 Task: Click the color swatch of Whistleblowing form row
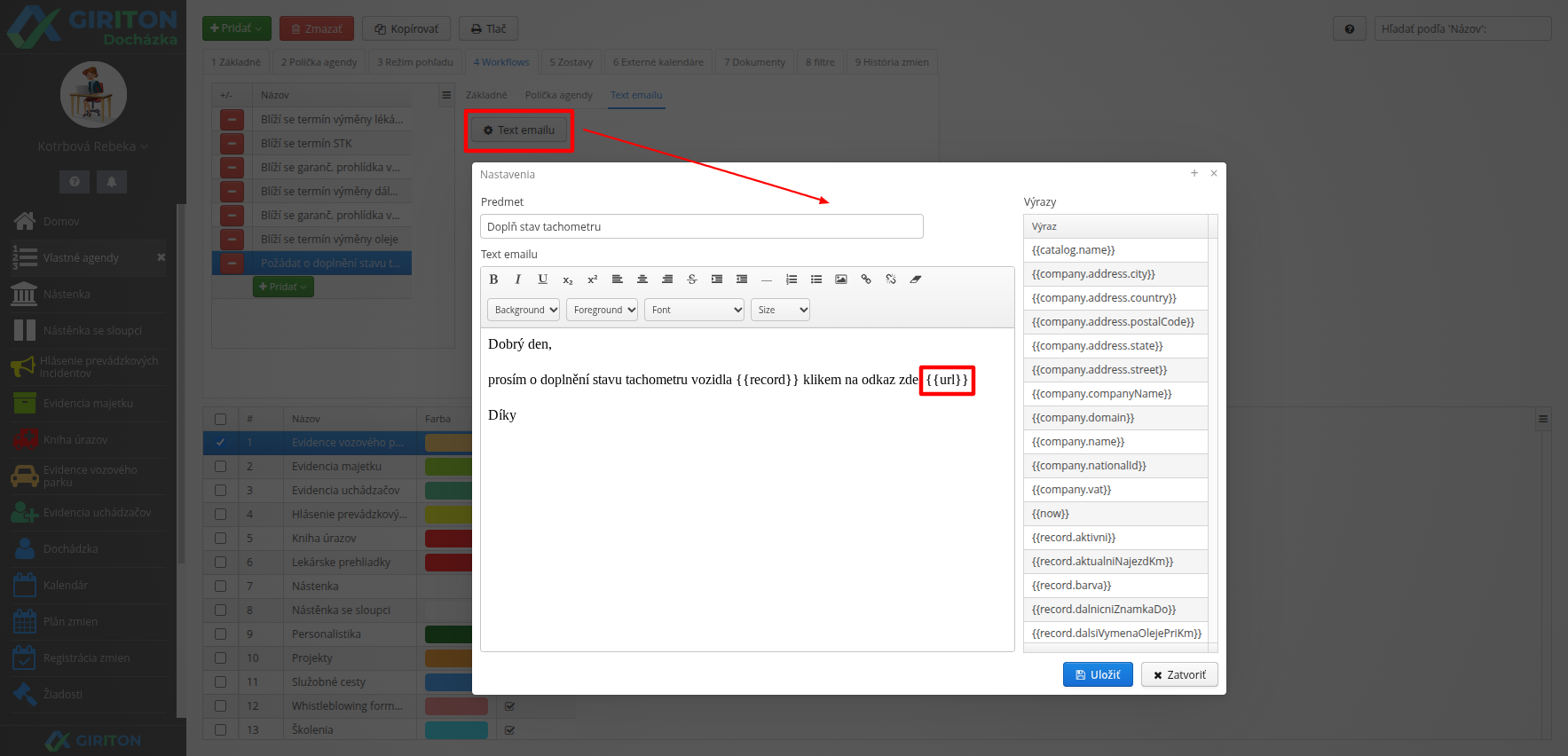coord(456,705)
